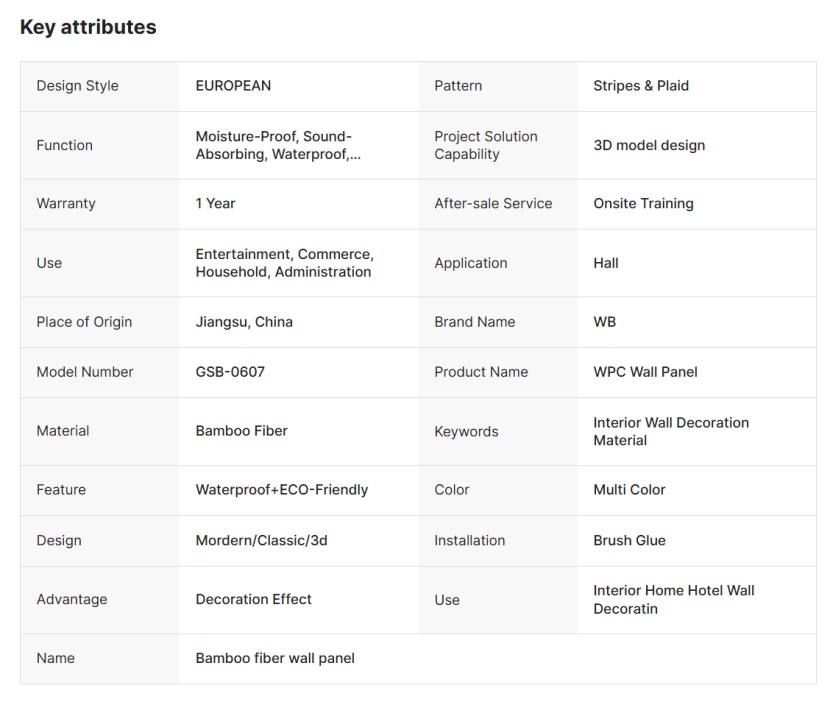Screen dimensions: 831x703
Task: Click the Key attributes heading
Action: [88, 27]
